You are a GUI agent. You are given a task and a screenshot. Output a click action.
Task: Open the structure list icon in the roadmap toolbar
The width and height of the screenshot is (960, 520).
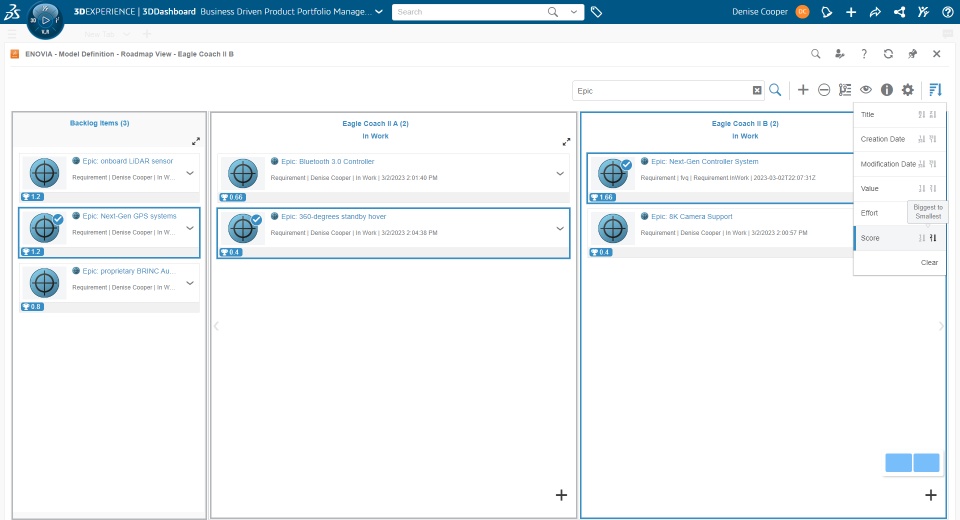[x=845, y=90]
